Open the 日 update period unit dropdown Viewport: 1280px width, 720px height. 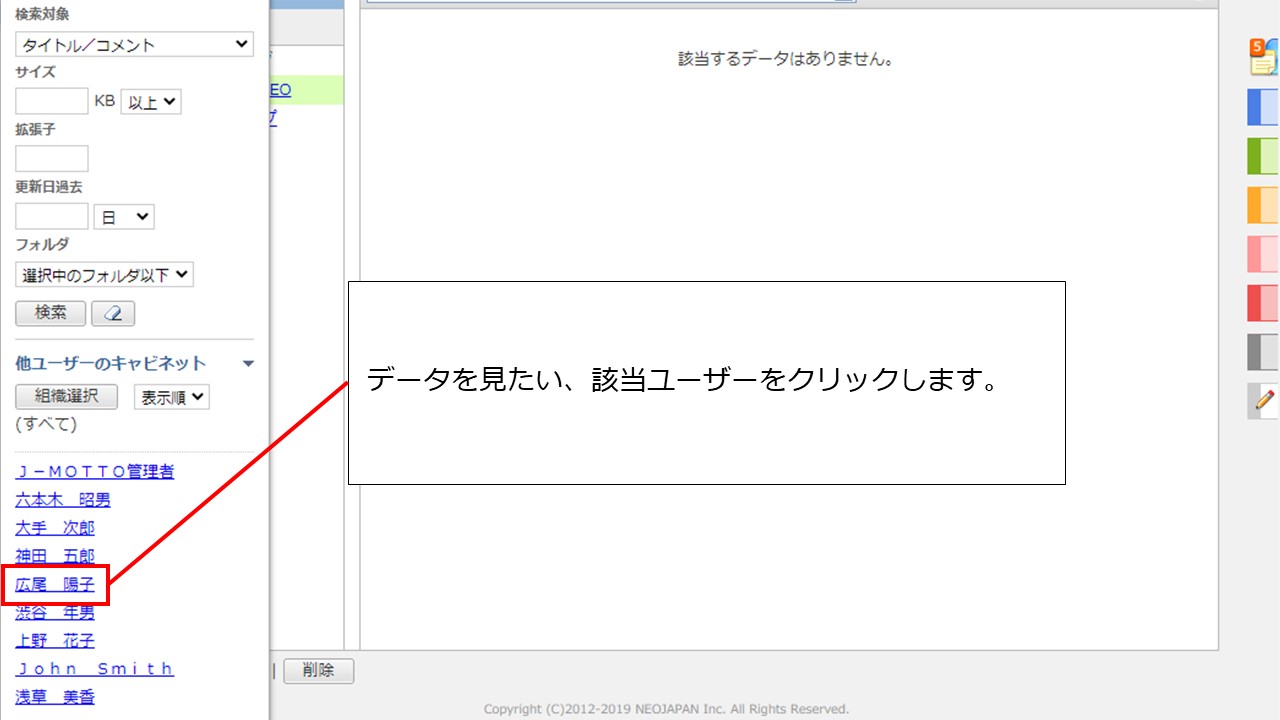[124, 217]
